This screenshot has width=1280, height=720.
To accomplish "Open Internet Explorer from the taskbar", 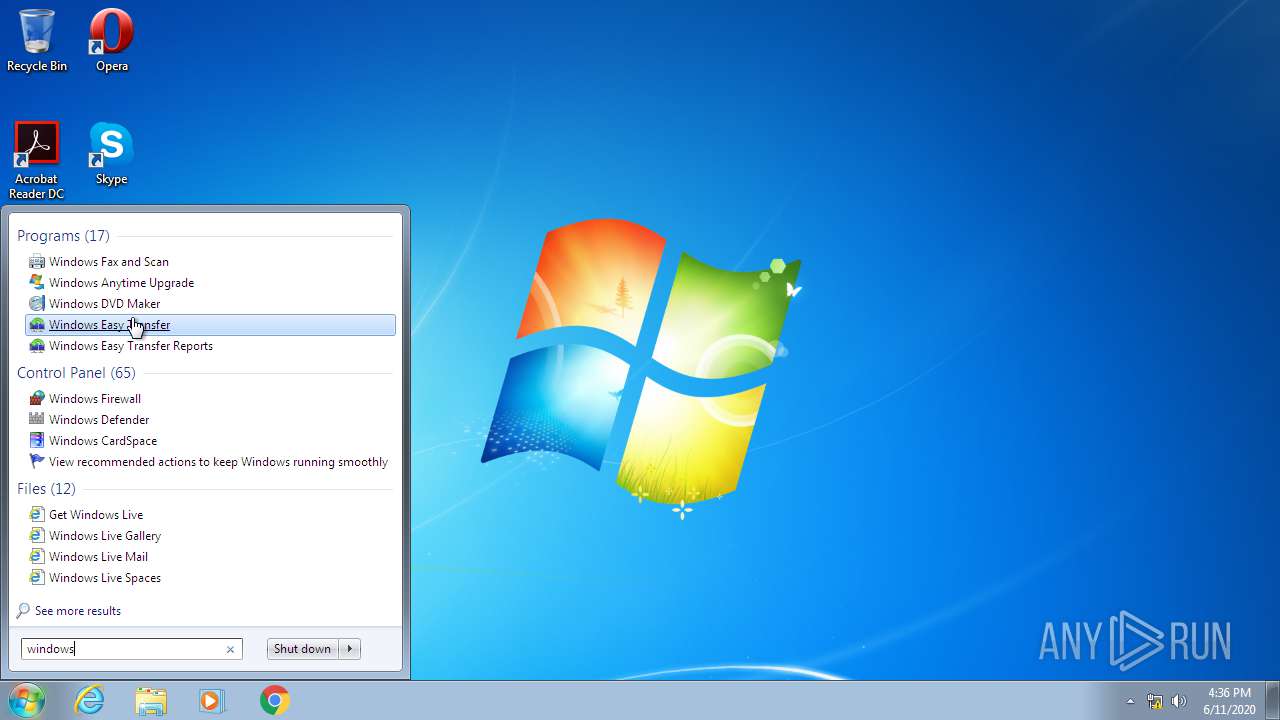I will 90,700.
